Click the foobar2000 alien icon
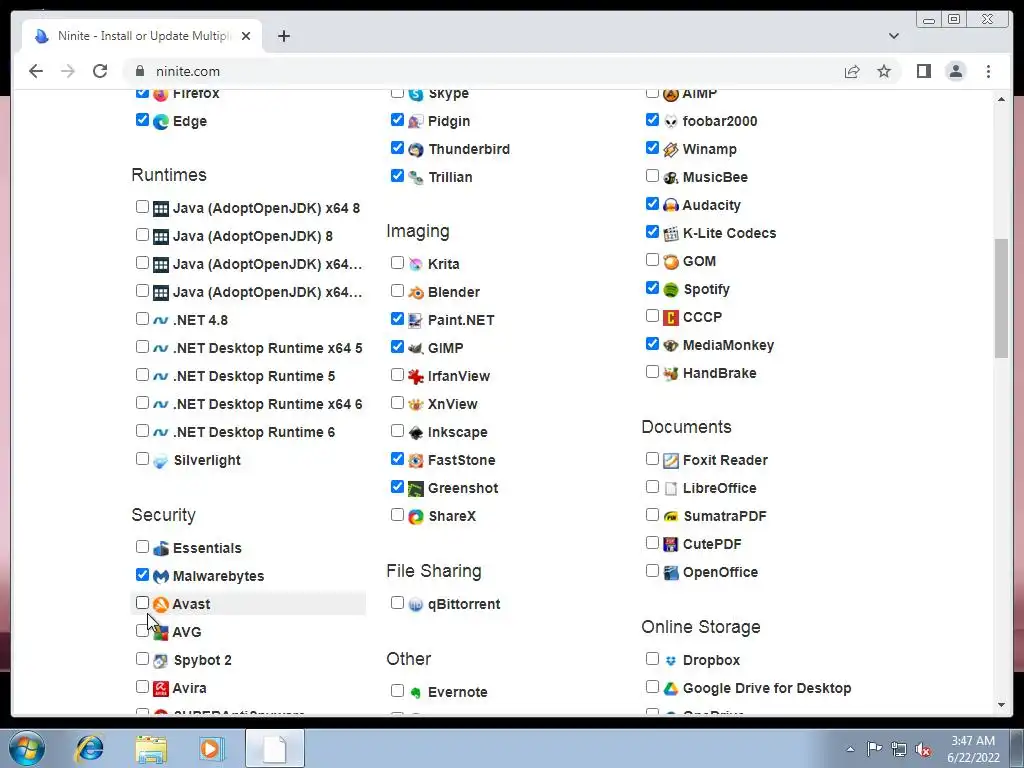Viewport: 1024px width, 768px height. [671, 121]
